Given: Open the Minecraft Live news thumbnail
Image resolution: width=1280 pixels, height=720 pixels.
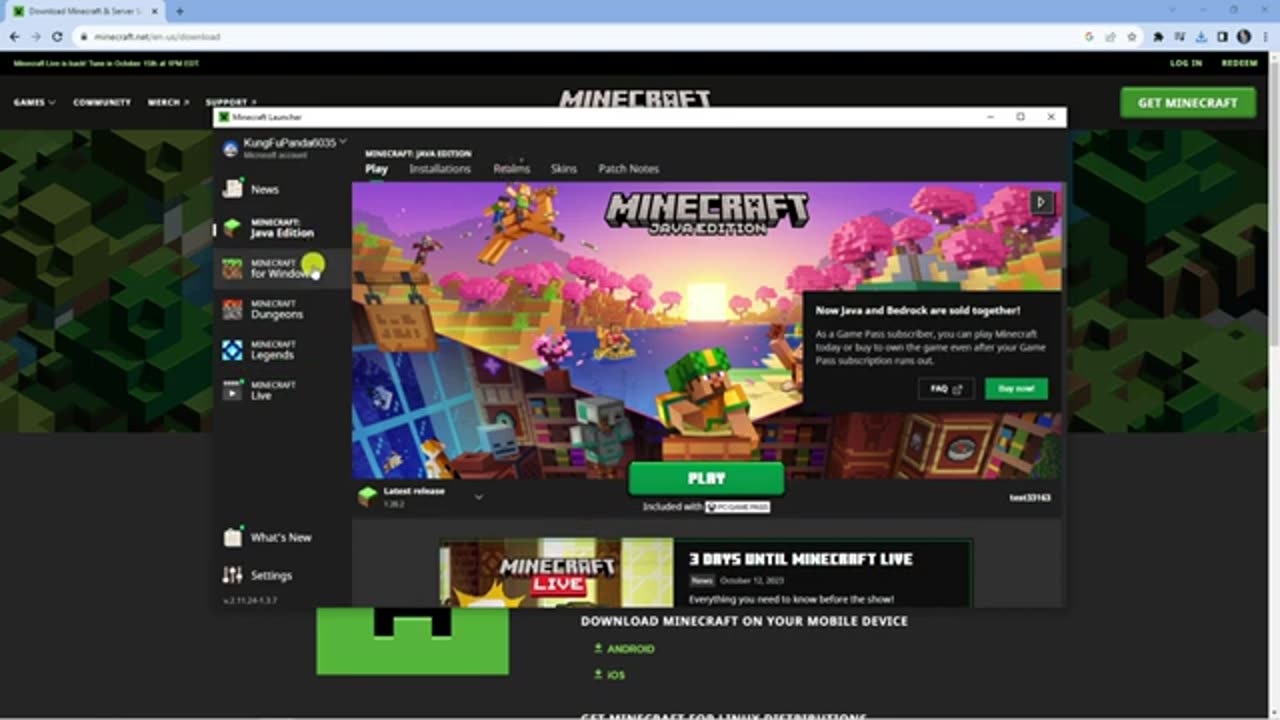Looking at the screenshot, I should pos(557,573).
